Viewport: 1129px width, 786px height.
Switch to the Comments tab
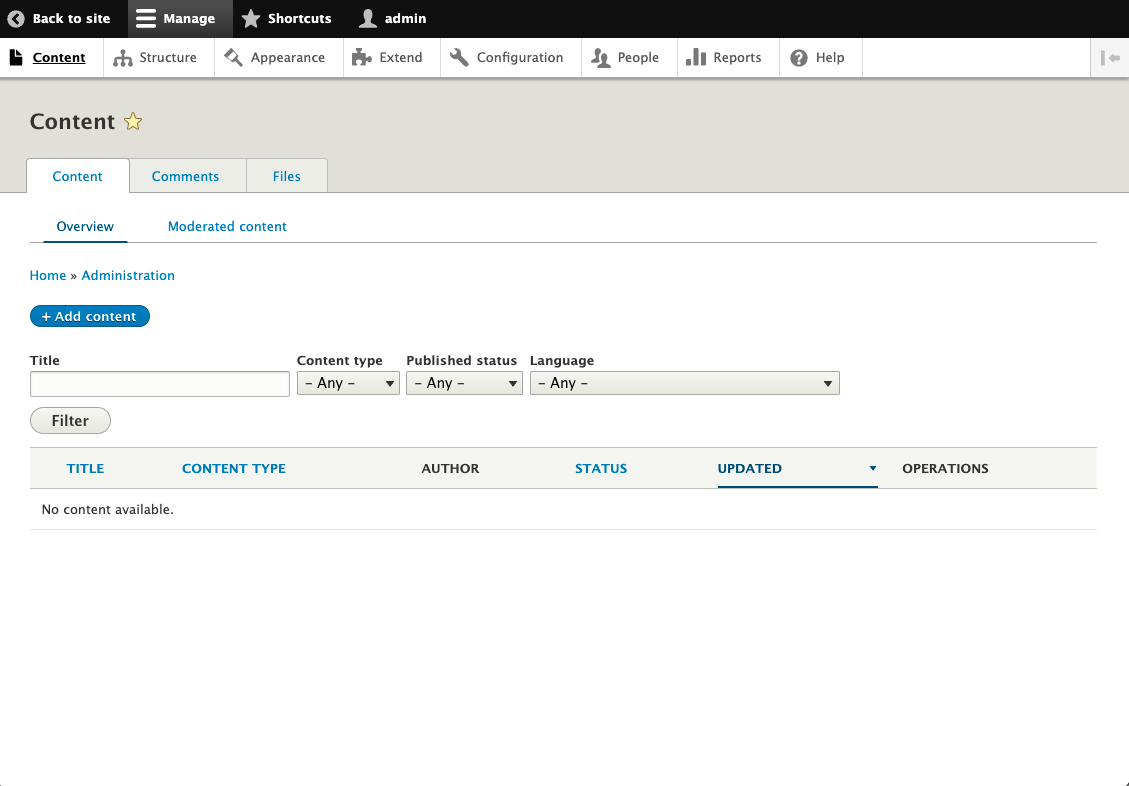186,176
